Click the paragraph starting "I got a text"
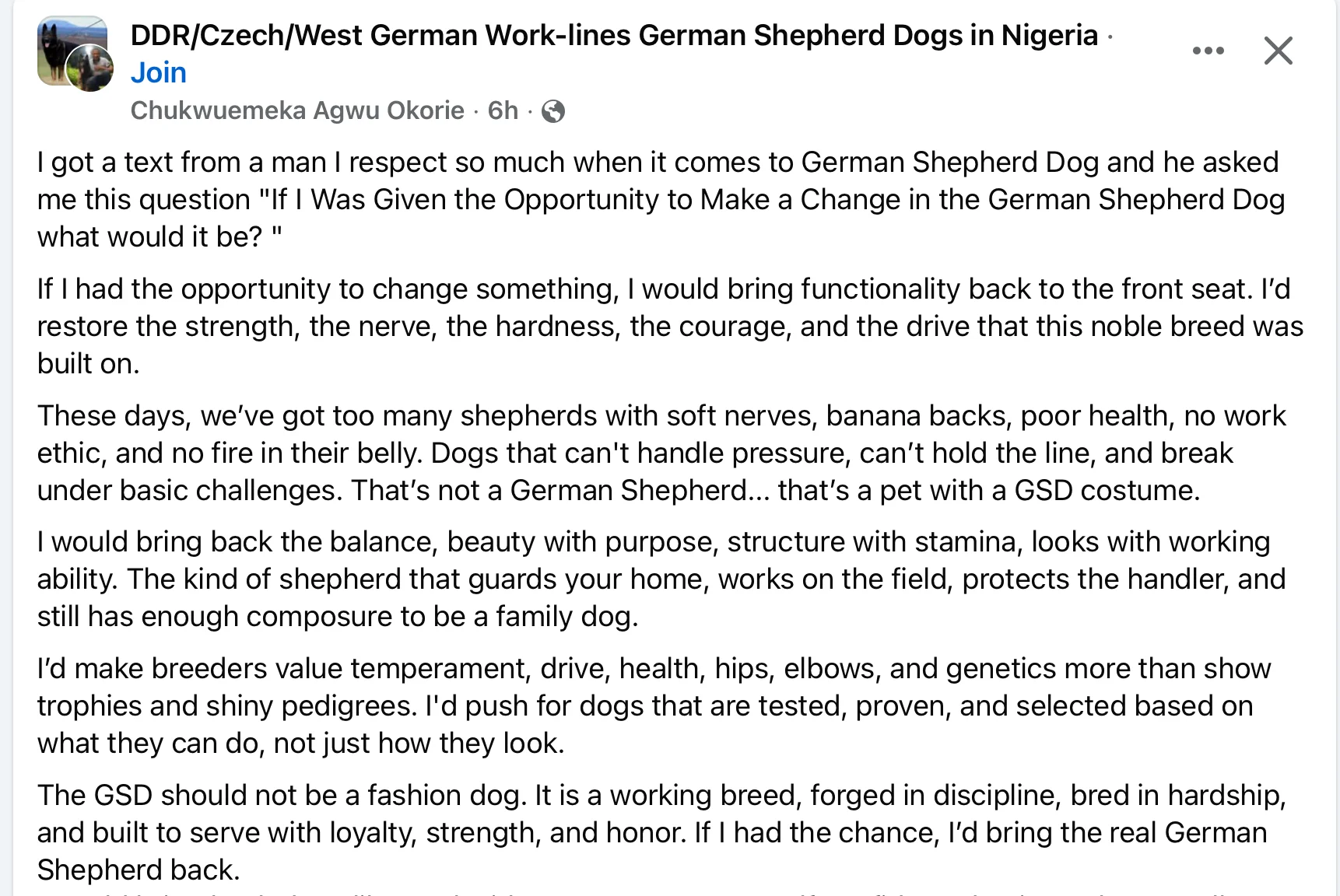The height and width of the screenshot is (896, 1340). click(x=661, y=199)
